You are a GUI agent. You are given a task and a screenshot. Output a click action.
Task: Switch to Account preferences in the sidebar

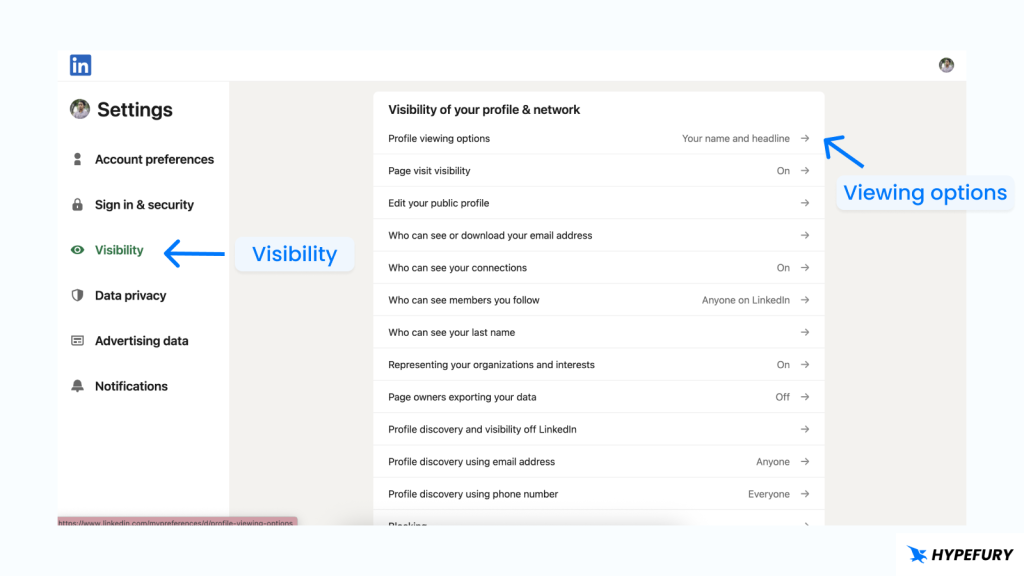point(154,159)
